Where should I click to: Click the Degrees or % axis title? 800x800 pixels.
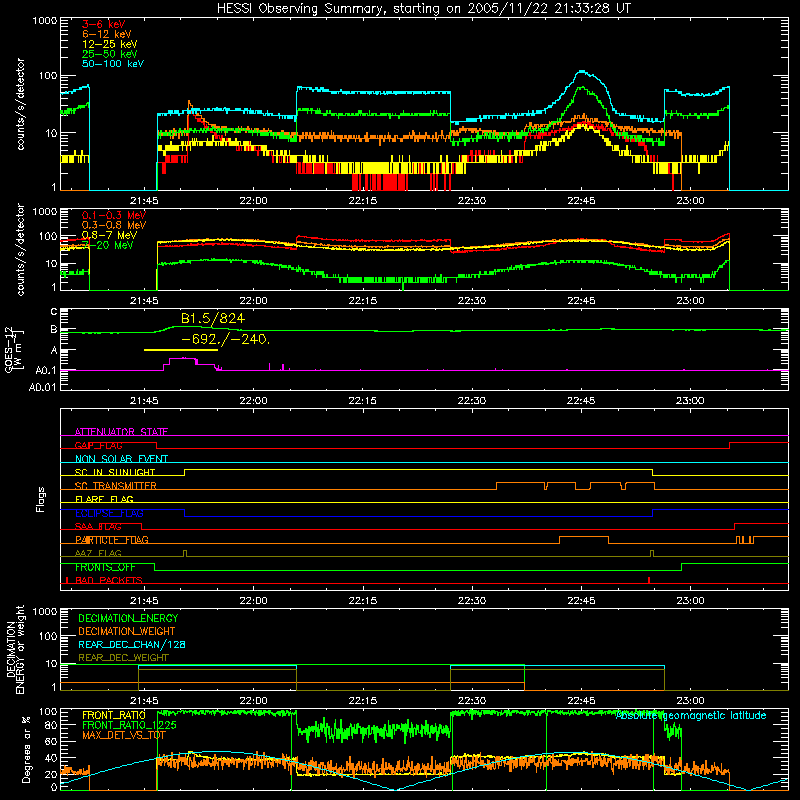click(27, 750)
